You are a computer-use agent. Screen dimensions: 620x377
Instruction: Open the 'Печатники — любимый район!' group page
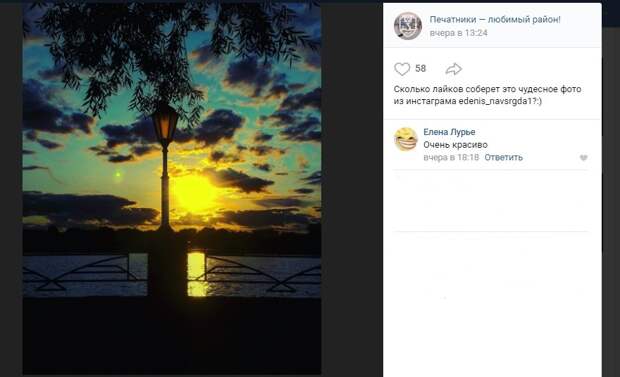click(495, 19)
